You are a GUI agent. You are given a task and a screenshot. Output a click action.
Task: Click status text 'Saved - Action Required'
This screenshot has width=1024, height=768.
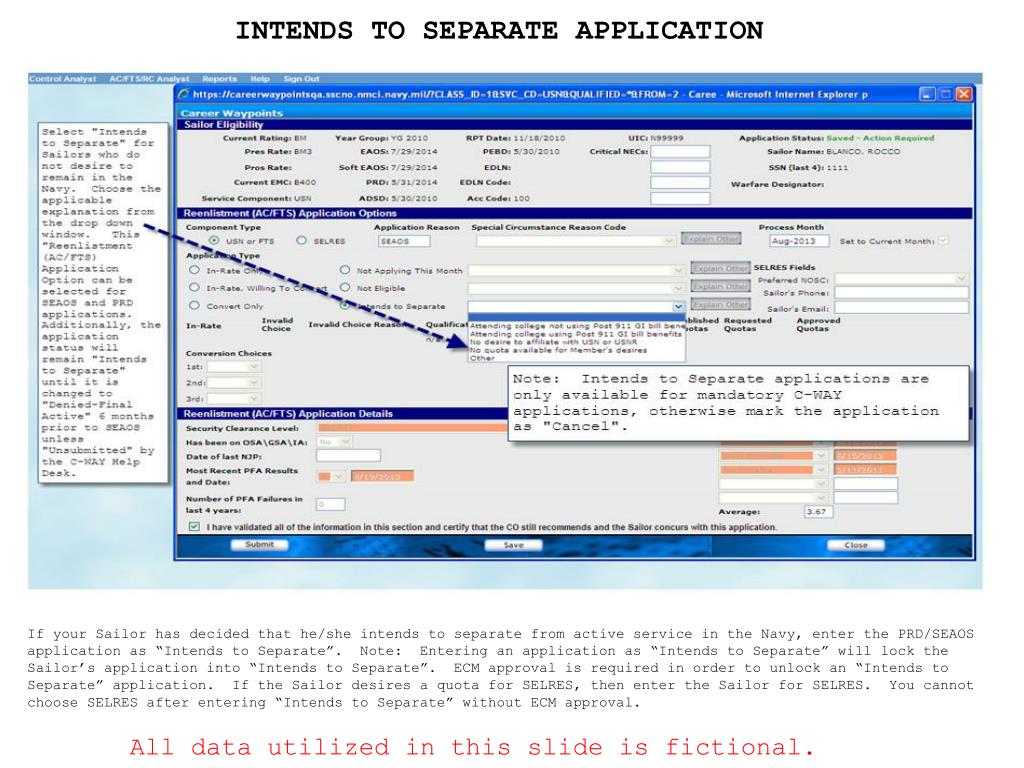click(880, 138)
